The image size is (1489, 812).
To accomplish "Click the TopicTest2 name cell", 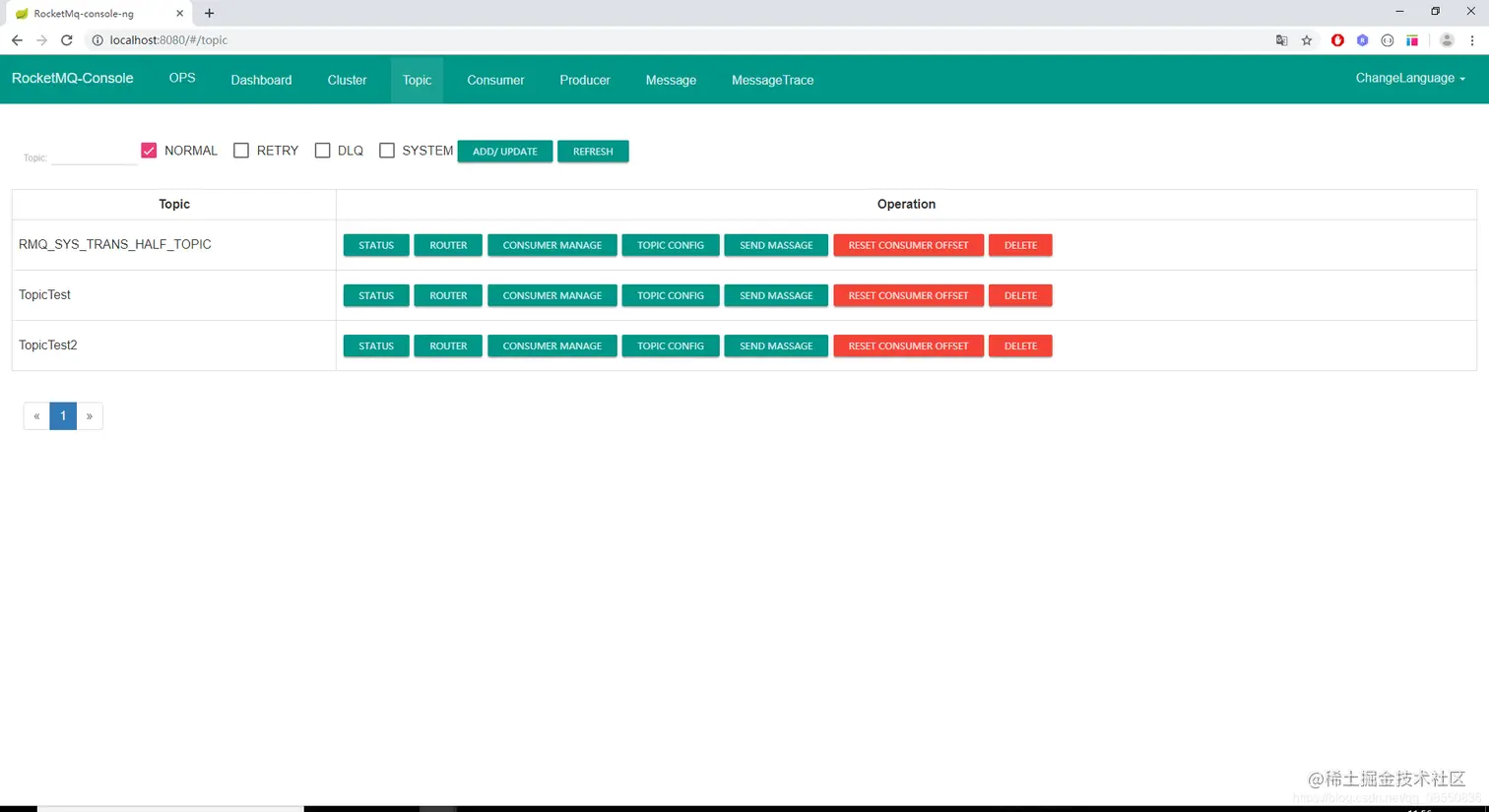I will [x=174, y=344].
